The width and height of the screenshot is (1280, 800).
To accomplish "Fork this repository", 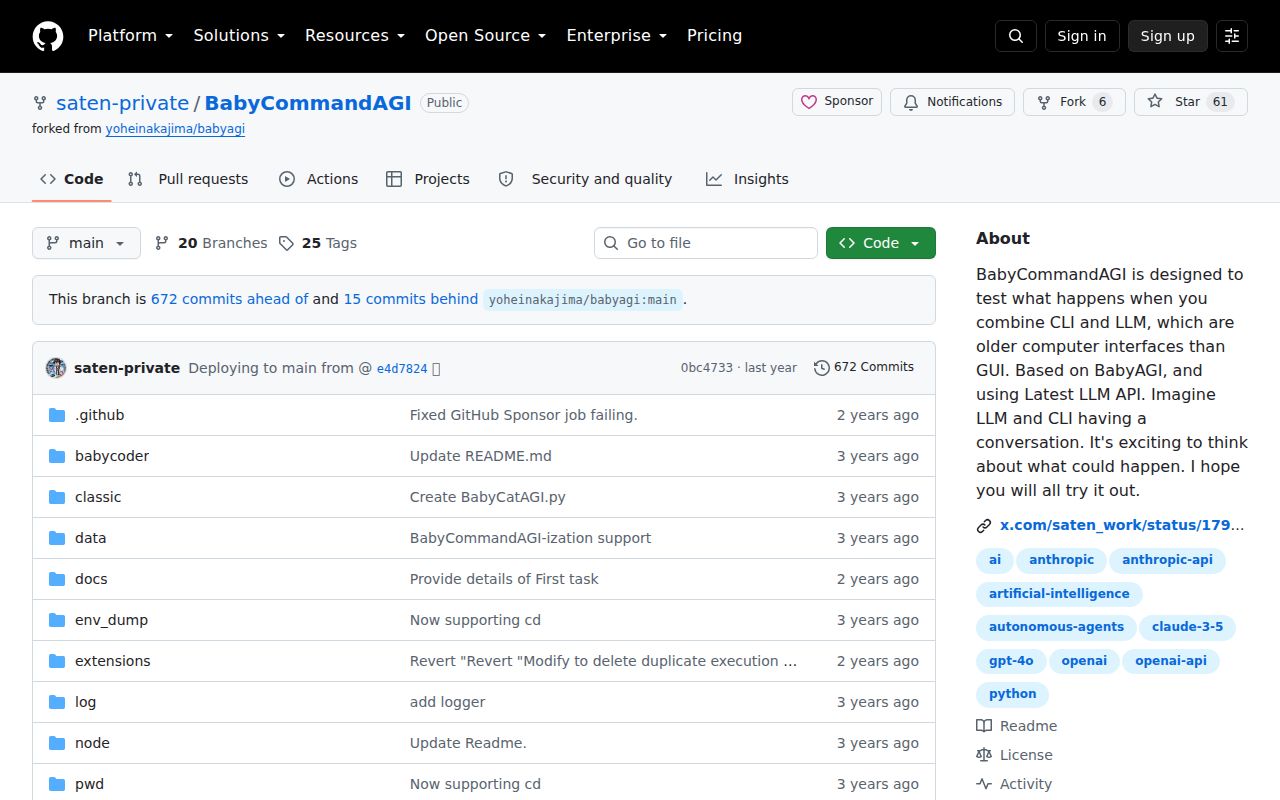I will point(1074,102).
